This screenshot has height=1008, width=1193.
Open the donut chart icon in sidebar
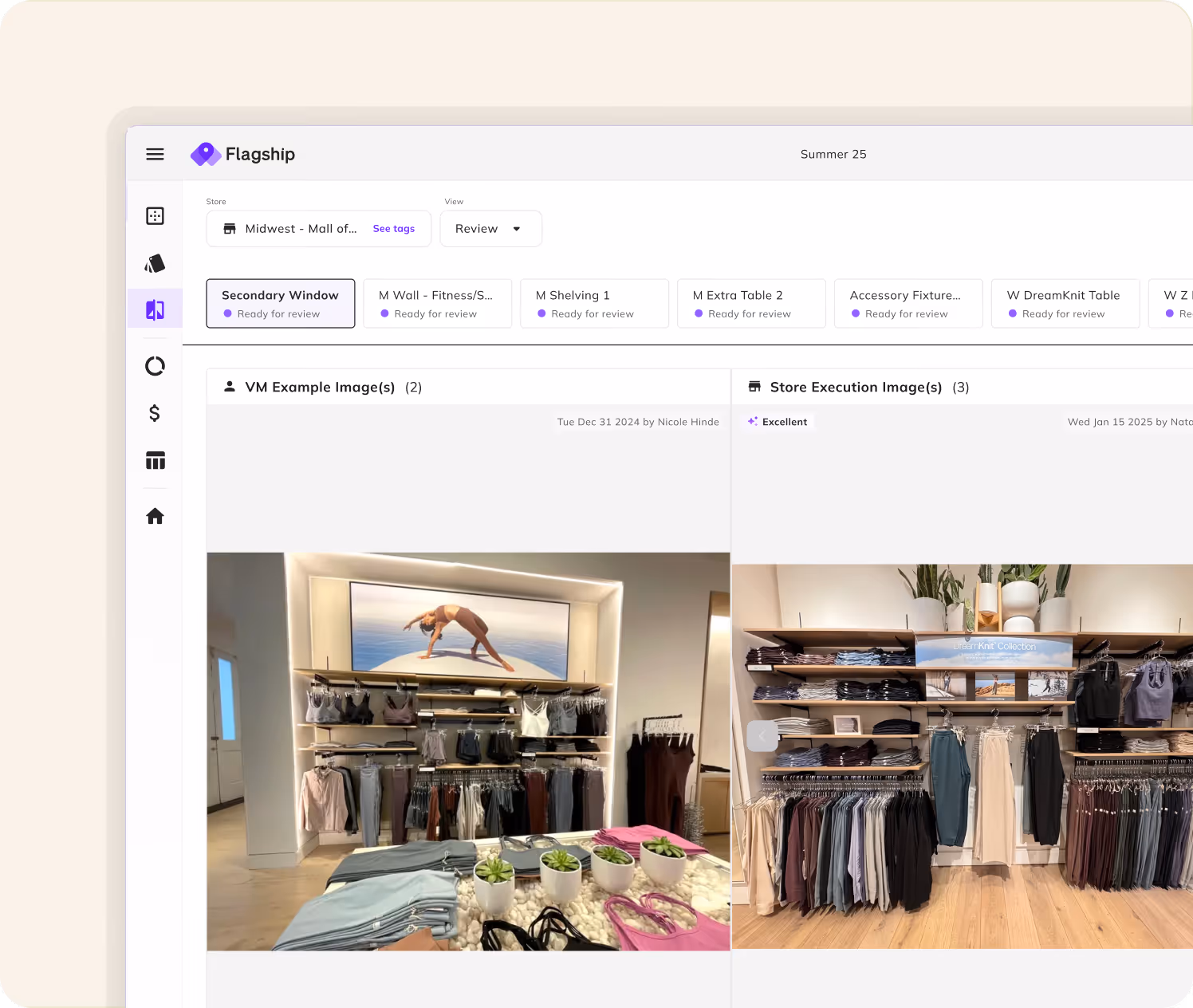coord(155,366)
